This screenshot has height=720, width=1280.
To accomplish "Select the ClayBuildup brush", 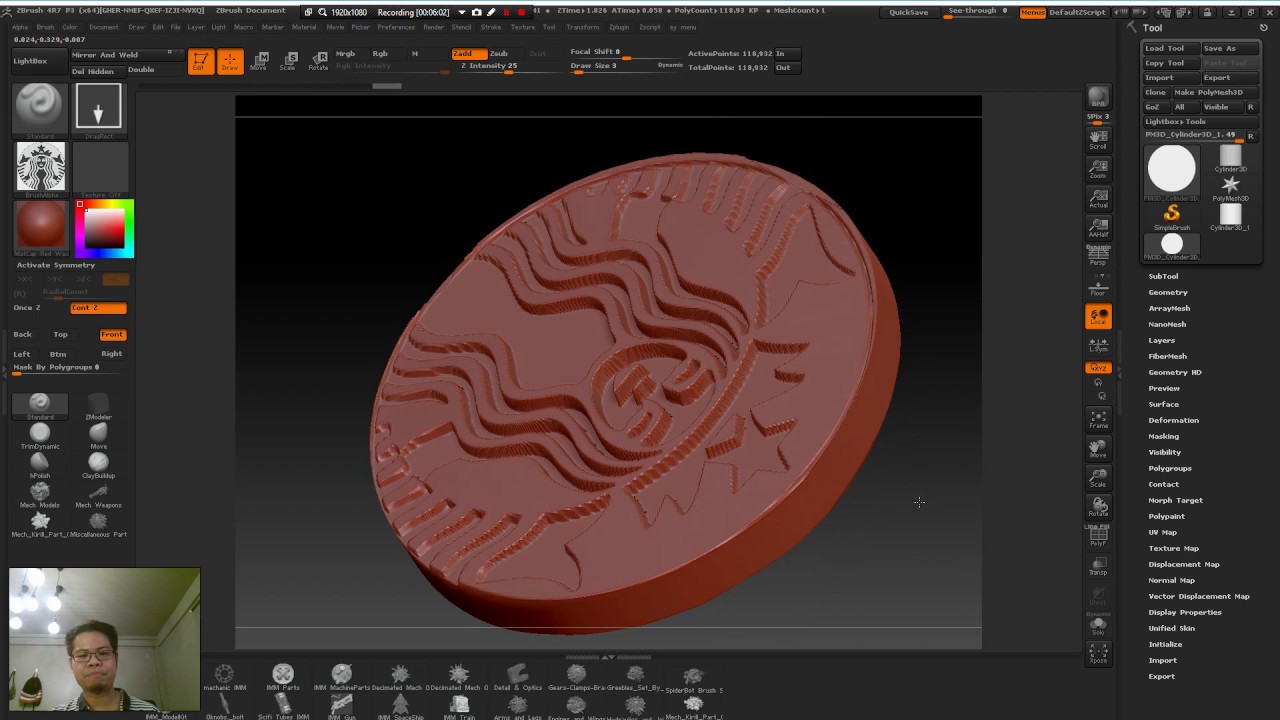I will [98, 464].
